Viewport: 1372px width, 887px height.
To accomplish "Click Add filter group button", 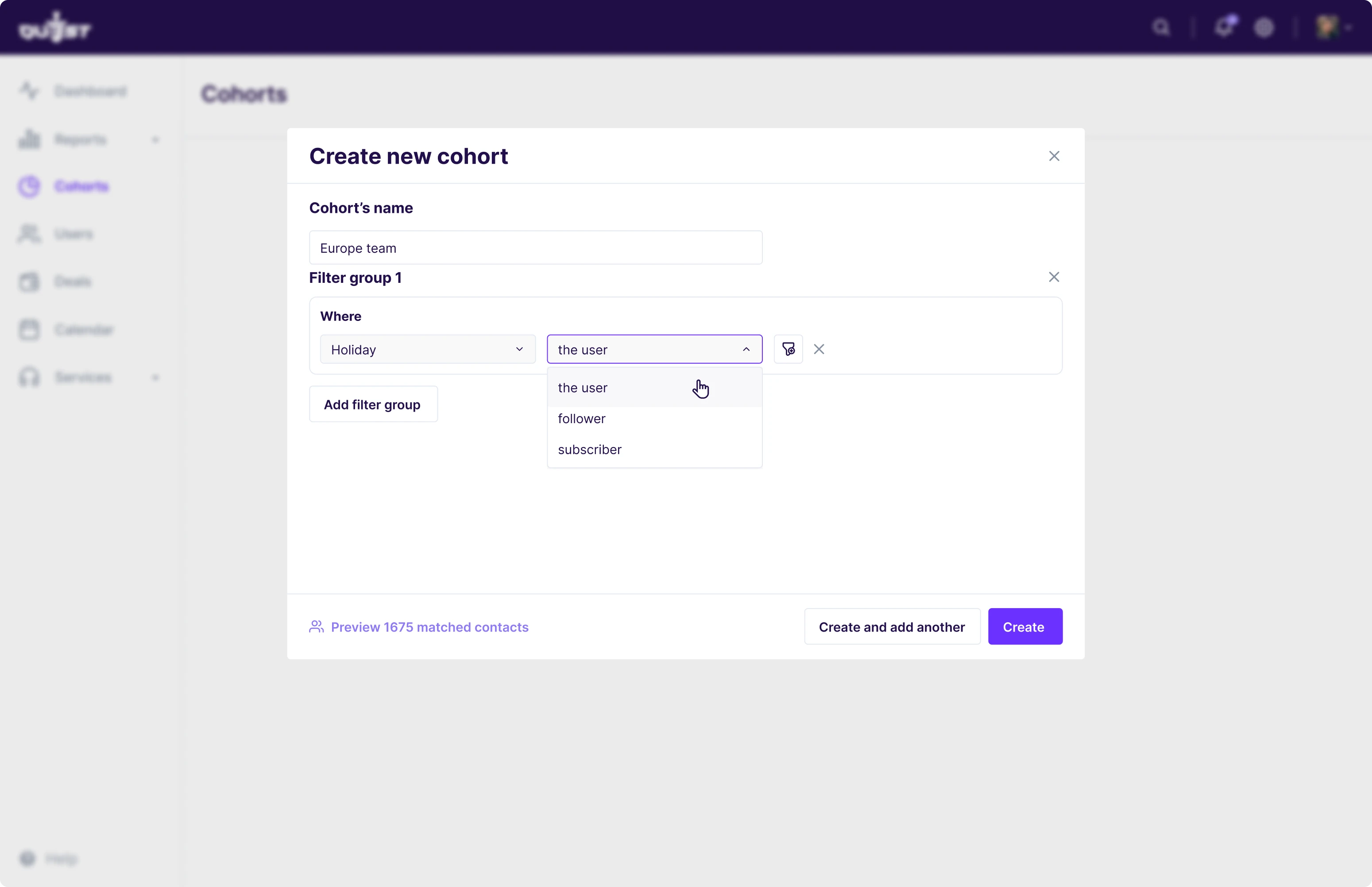I will pos(373,405).
